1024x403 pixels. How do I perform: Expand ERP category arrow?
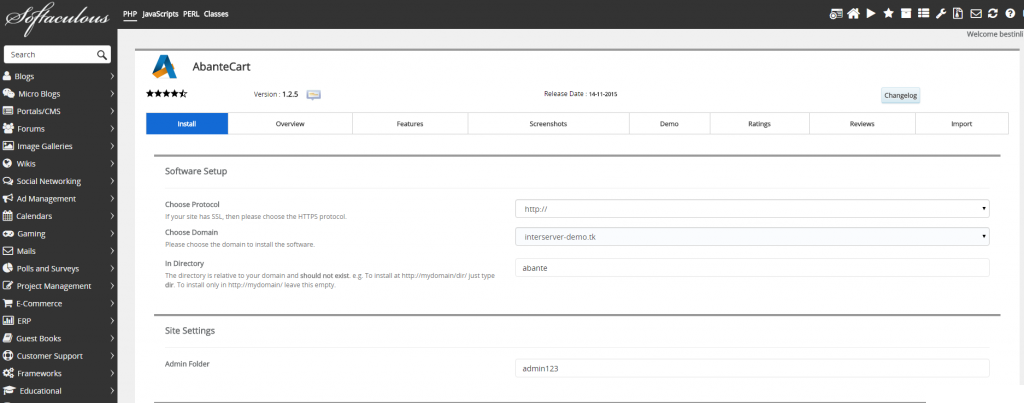112,321
